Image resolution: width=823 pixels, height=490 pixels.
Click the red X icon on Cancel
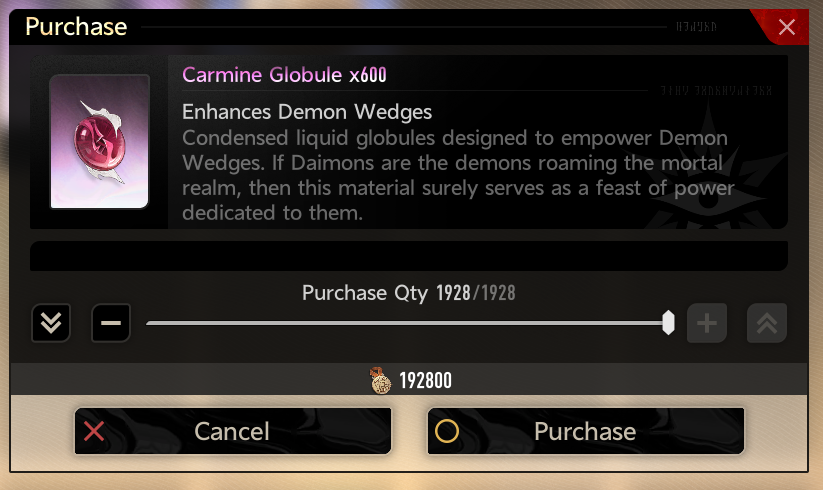[94, 431]
